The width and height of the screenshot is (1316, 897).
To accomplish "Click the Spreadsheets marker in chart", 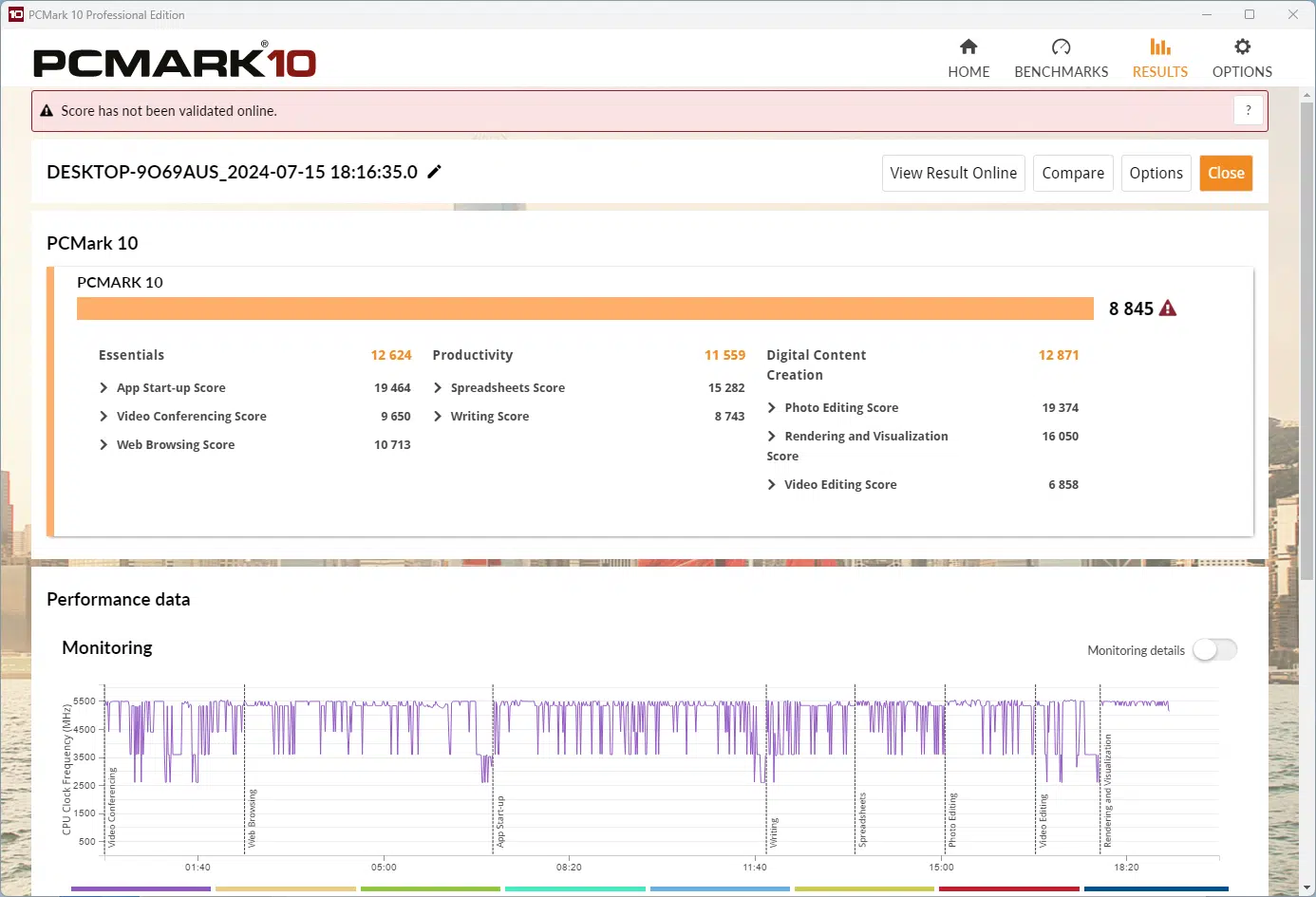I will tap(862, 819).
